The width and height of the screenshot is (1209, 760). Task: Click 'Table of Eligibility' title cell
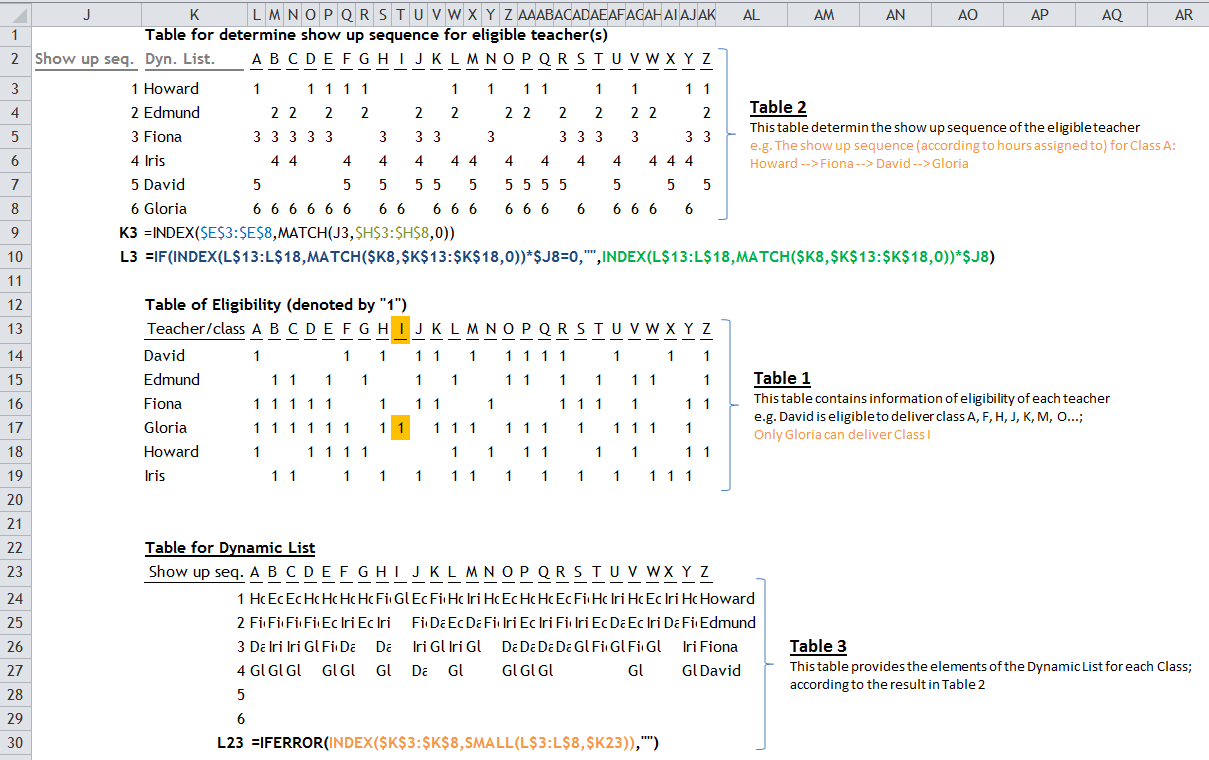(276, 305)
